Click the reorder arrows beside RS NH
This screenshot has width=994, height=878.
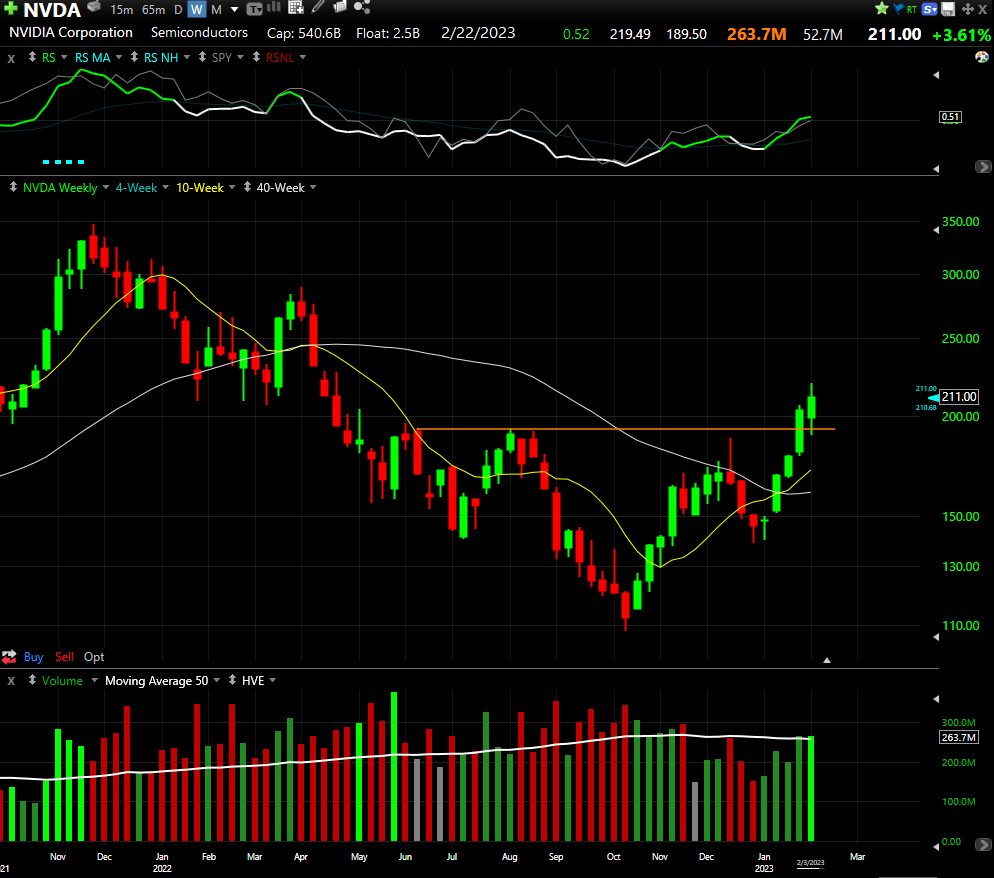pos(134,57)
